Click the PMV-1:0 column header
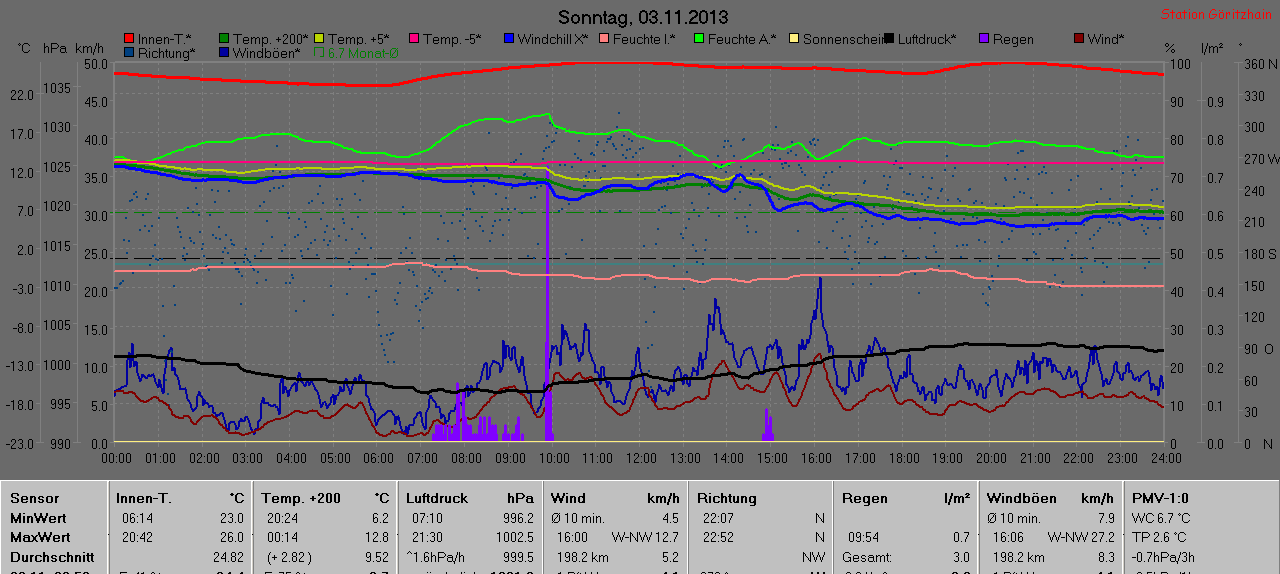This screenshot has height=574, width=1280. [1160, 498]
